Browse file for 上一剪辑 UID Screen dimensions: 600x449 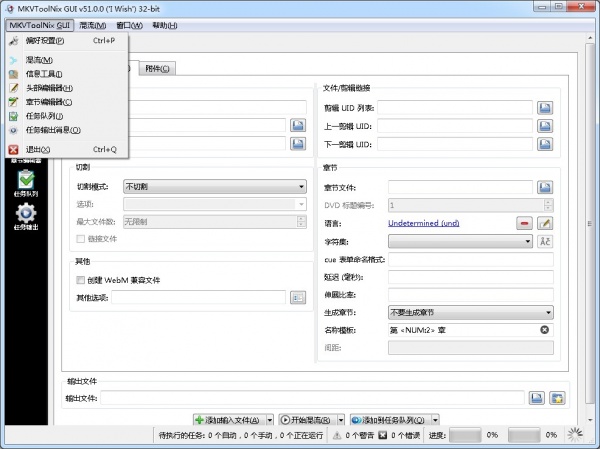(x=545, y=126)
